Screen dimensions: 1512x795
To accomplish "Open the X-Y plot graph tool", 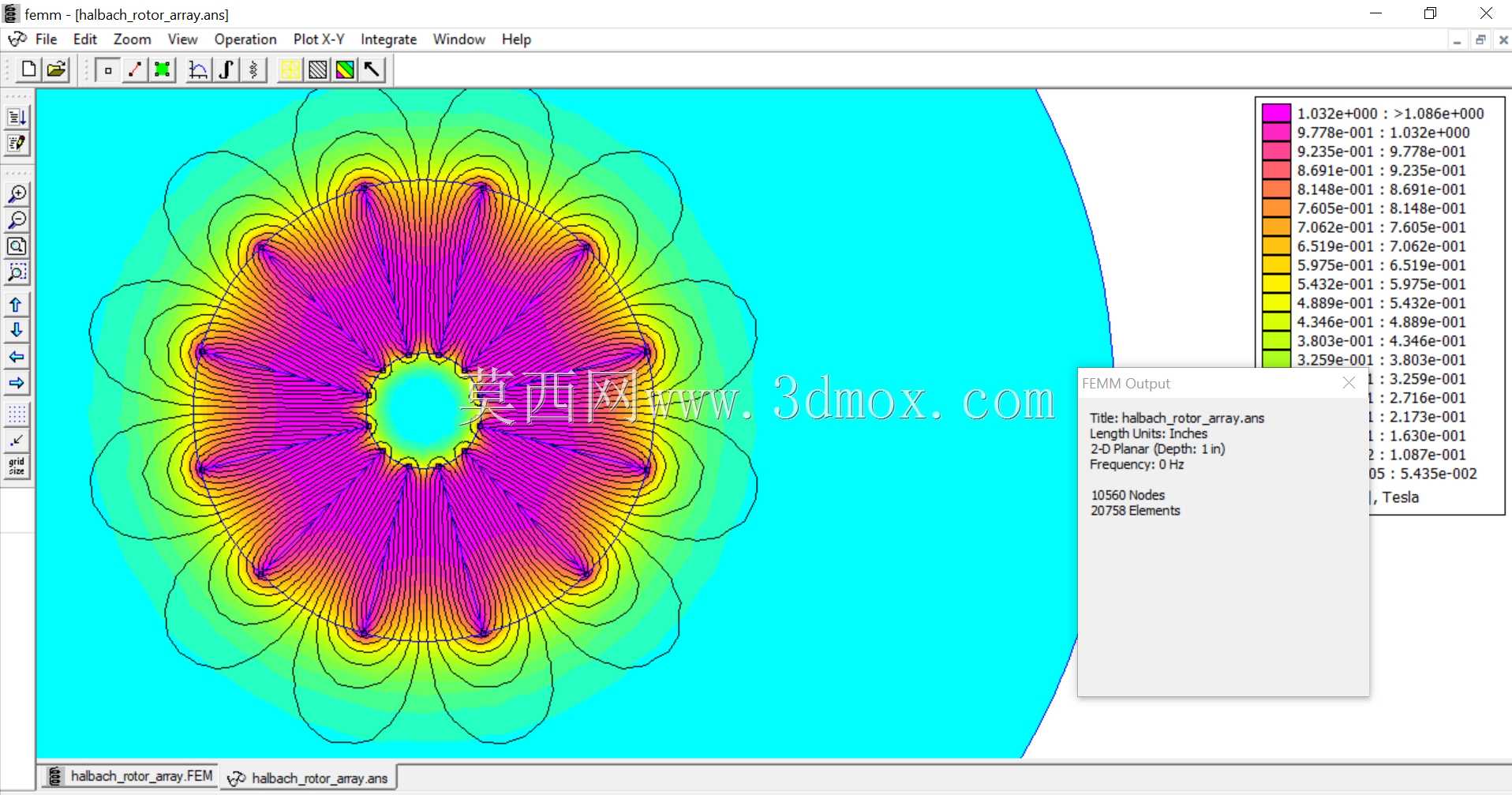I will (x=198, y=69).
